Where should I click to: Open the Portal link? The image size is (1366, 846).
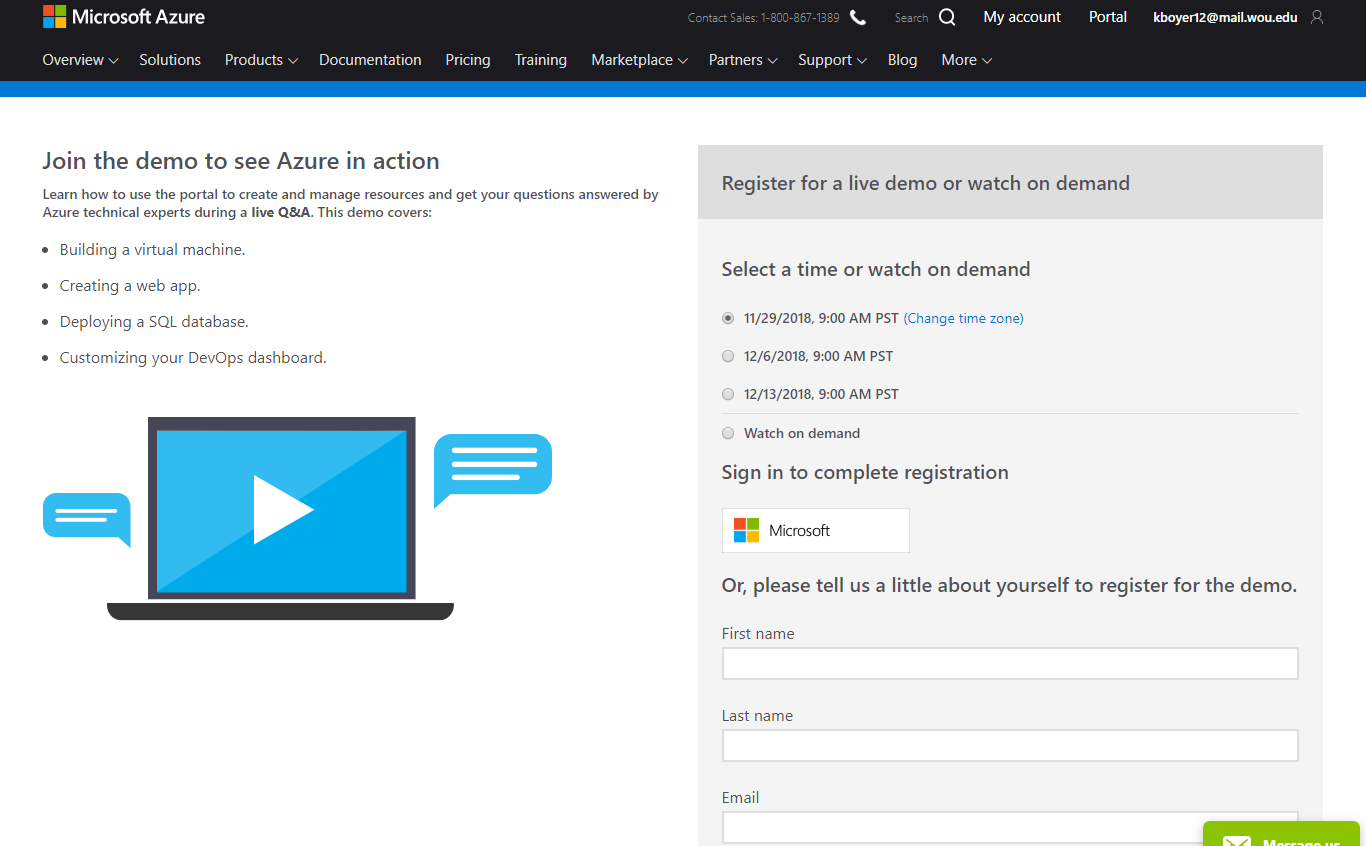click(1108, 17)
